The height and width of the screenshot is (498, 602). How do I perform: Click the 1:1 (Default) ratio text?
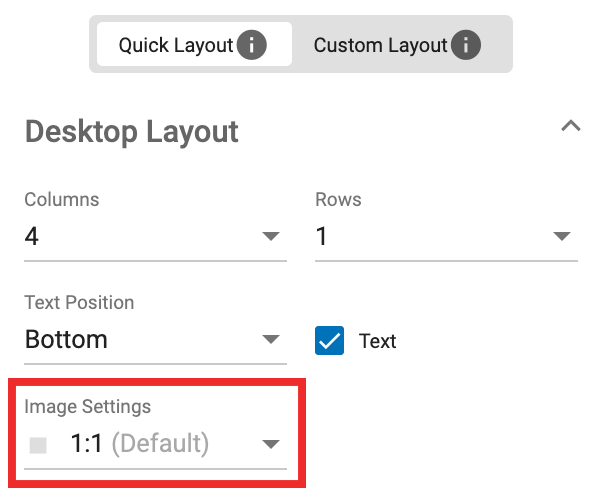[x=139, y=444]
